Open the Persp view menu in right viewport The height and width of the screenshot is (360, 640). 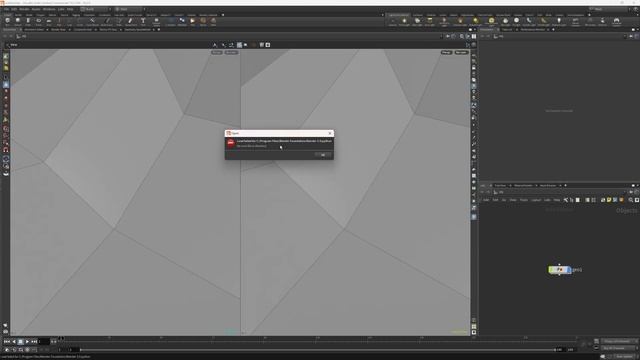(446, 52)
